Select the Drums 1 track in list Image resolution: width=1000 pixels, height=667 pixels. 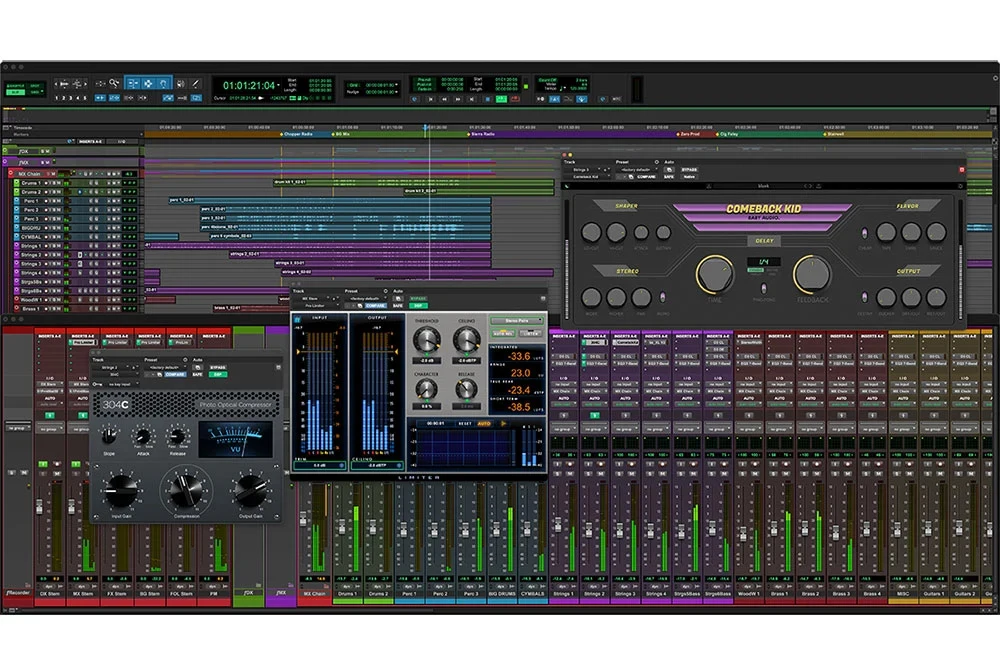[x=30, y=183]
